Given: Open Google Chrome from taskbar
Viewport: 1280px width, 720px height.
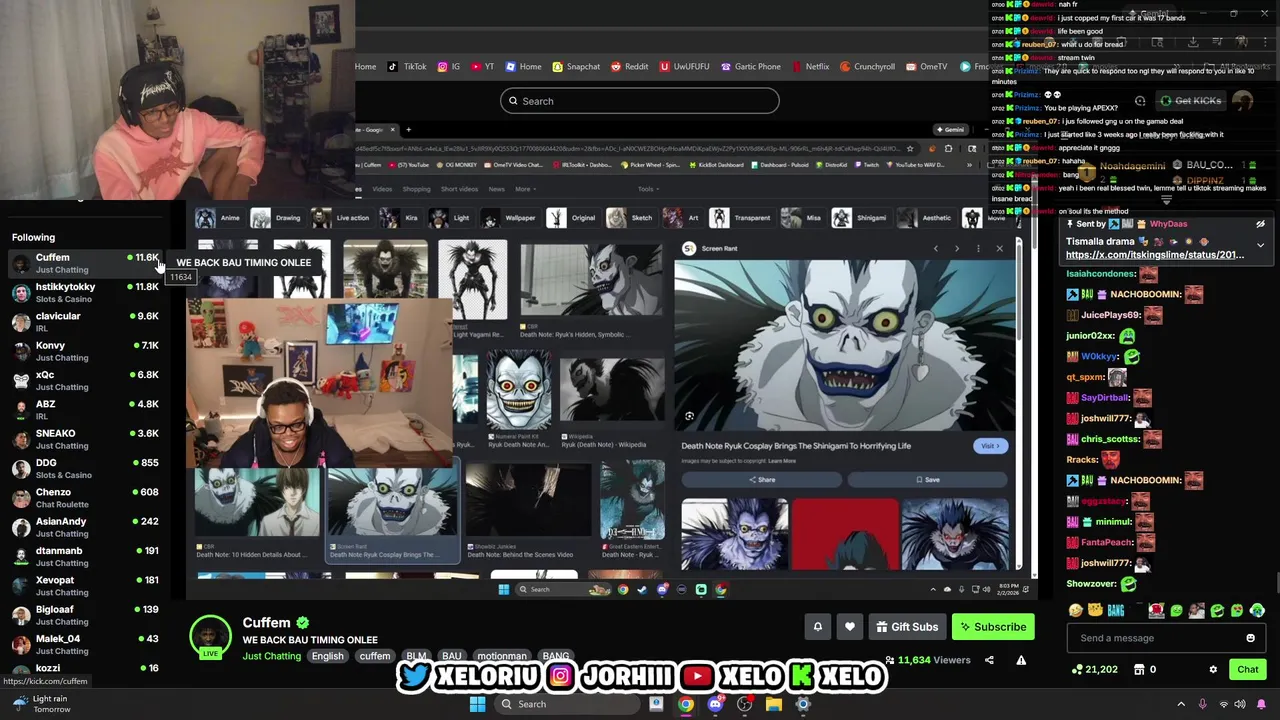Looking at the screenshot, I should click(x=685, y=704).
